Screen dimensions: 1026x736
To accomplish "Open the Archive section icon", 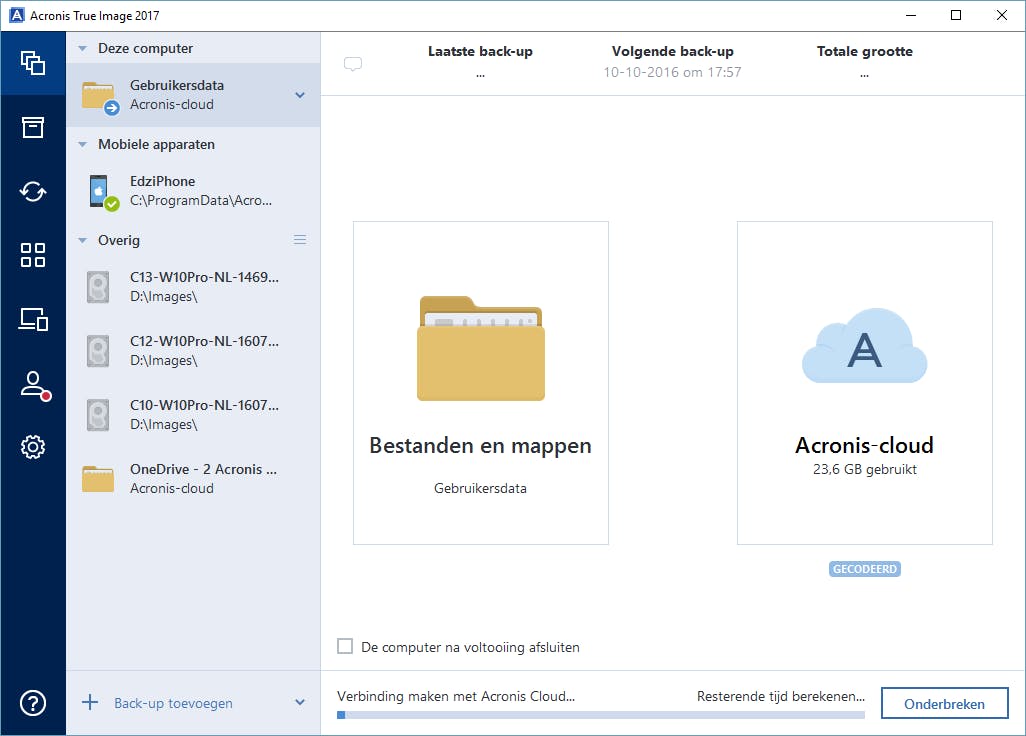I will [33, 127].
